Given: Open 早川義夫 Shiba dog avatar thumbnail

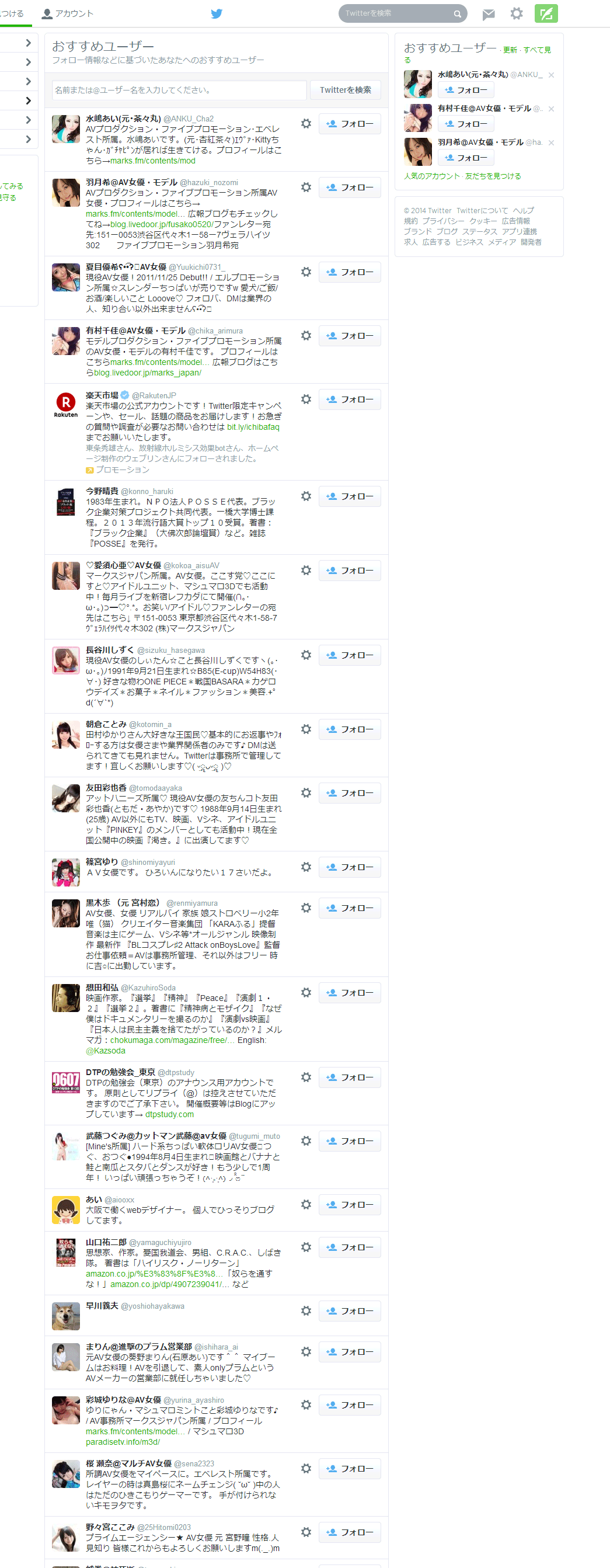Looking at the screenshot, I should (x=66, y=1316).
